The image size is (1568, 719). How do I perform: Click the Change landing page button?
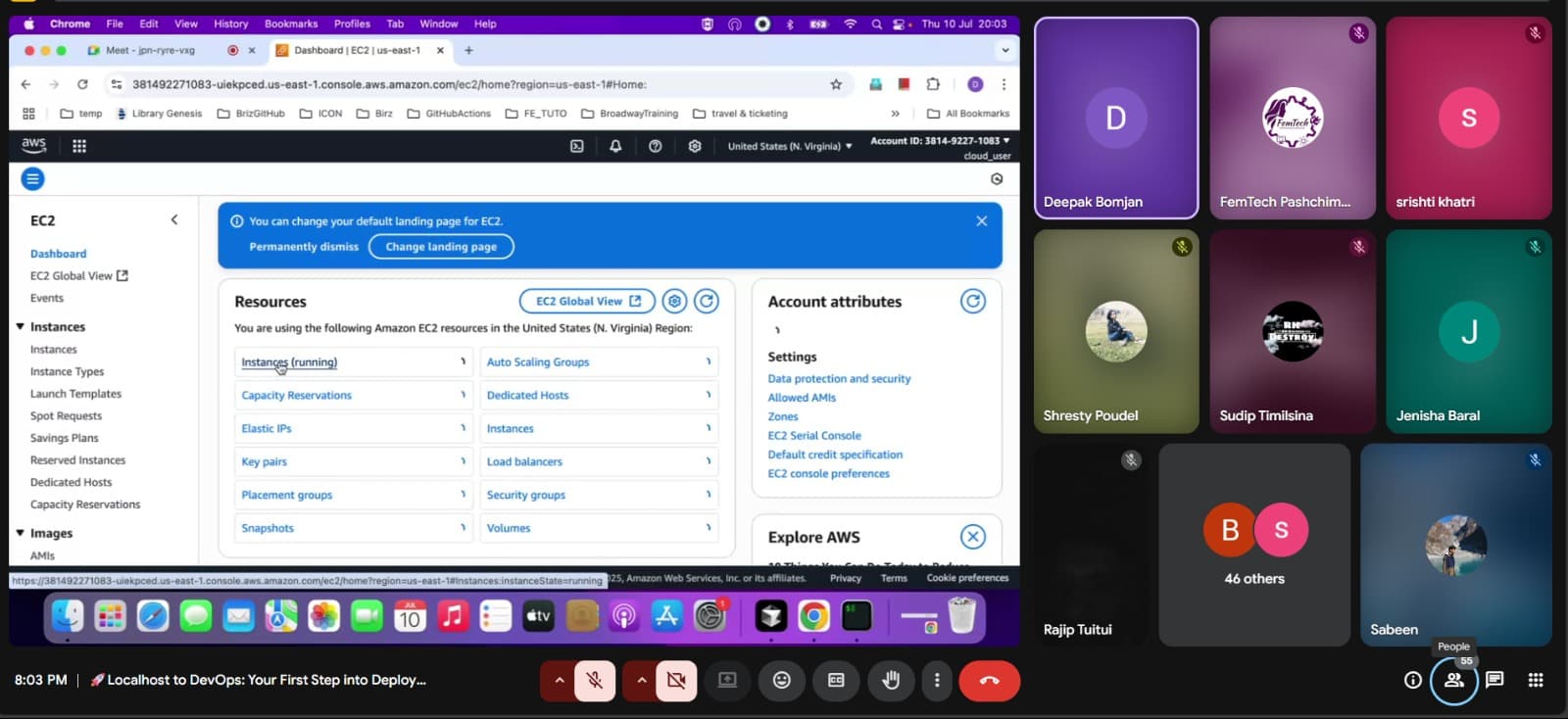click(441, 247)
